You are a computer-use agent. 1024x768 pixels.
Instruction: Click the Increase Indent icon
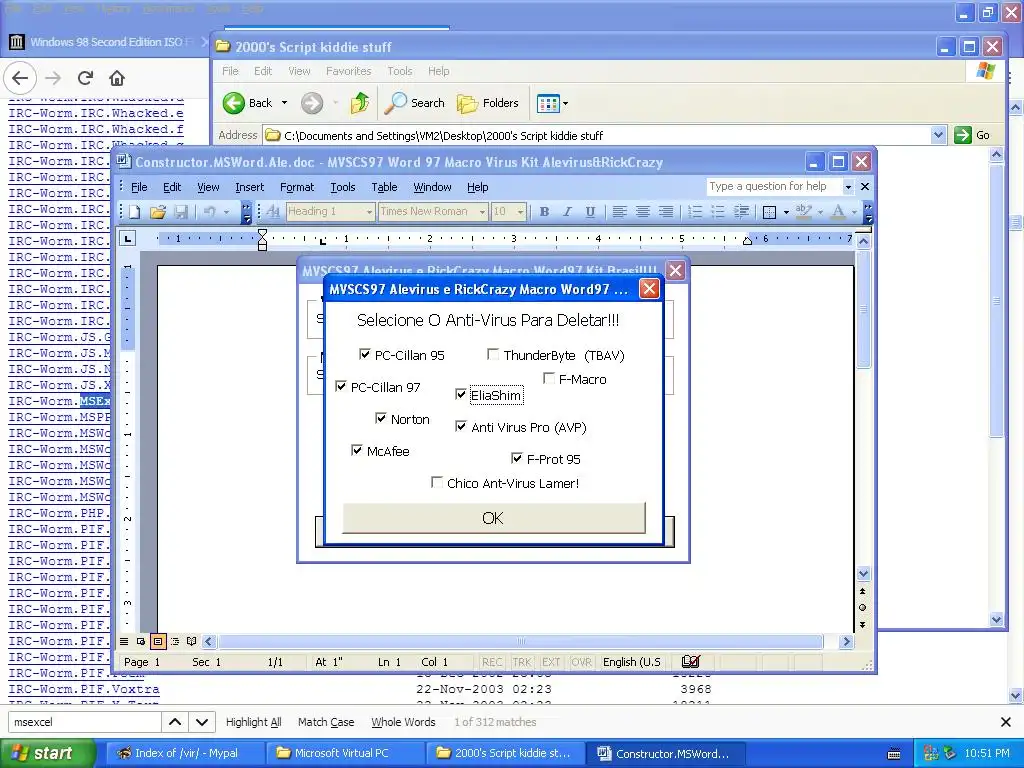(741, 212)
